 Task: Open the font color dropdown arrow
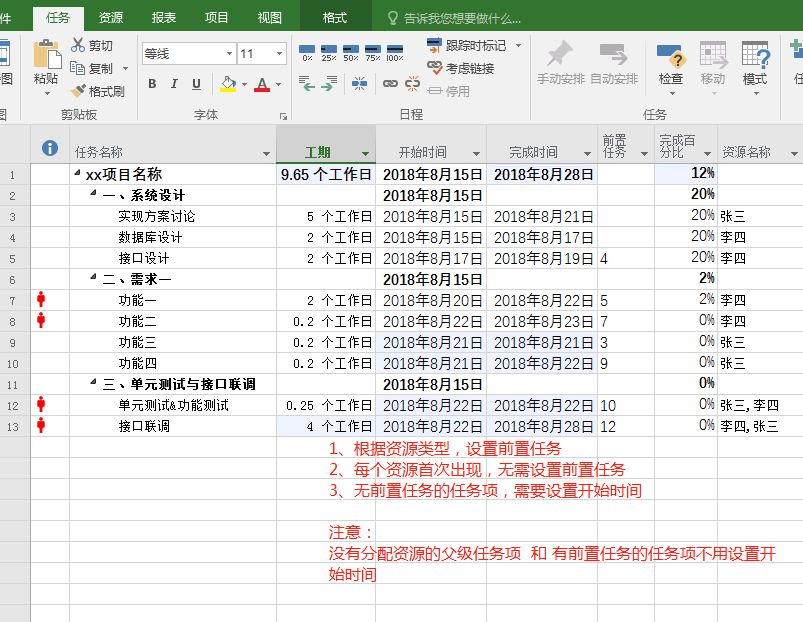pyautogui.click(x=278, y=84)
